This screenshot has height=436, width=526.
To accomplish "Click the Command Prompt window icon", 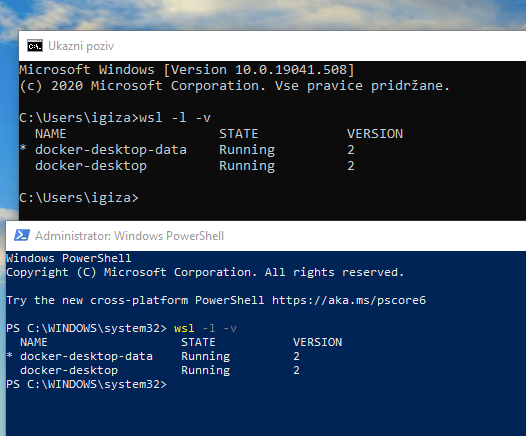I will (35, 46).
